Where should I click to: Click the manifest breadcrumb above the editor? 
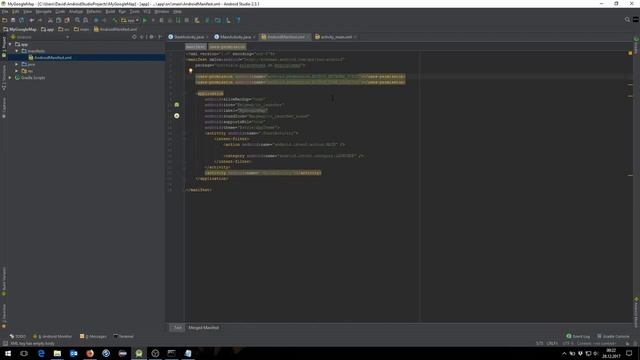point(196,47)
